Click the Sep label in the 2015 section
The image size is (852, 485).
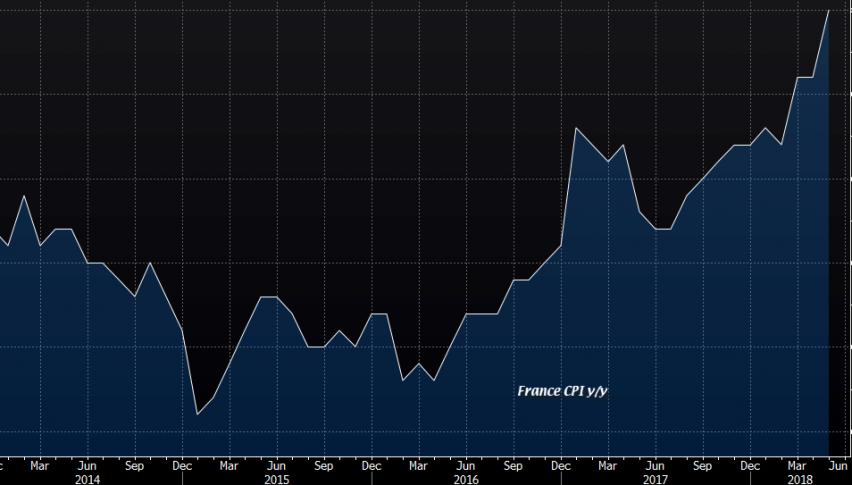tap(324, 466)
